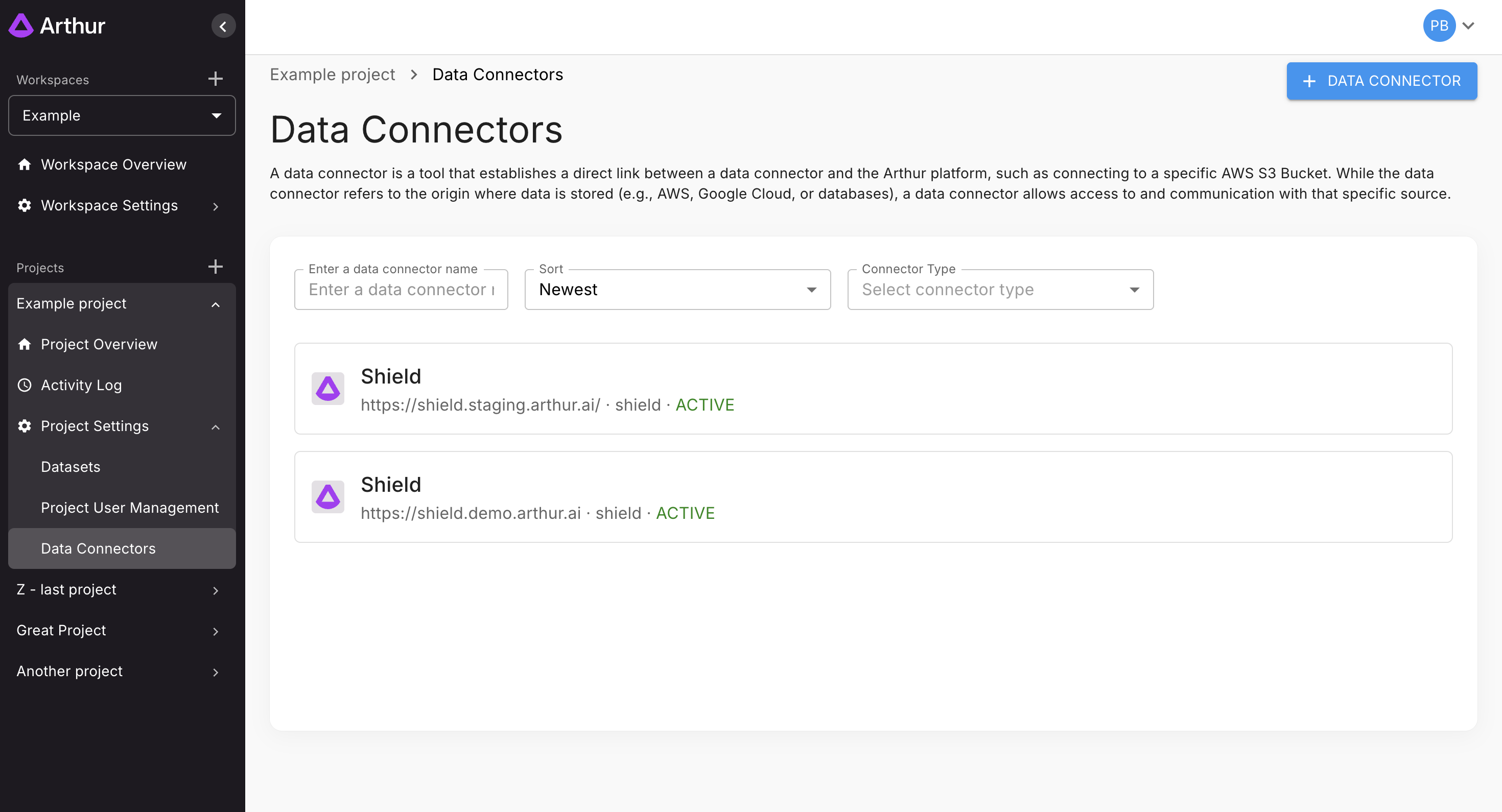Follow the Example project breadcrumb link
The image size is (1502, 812).
point(333,75)
